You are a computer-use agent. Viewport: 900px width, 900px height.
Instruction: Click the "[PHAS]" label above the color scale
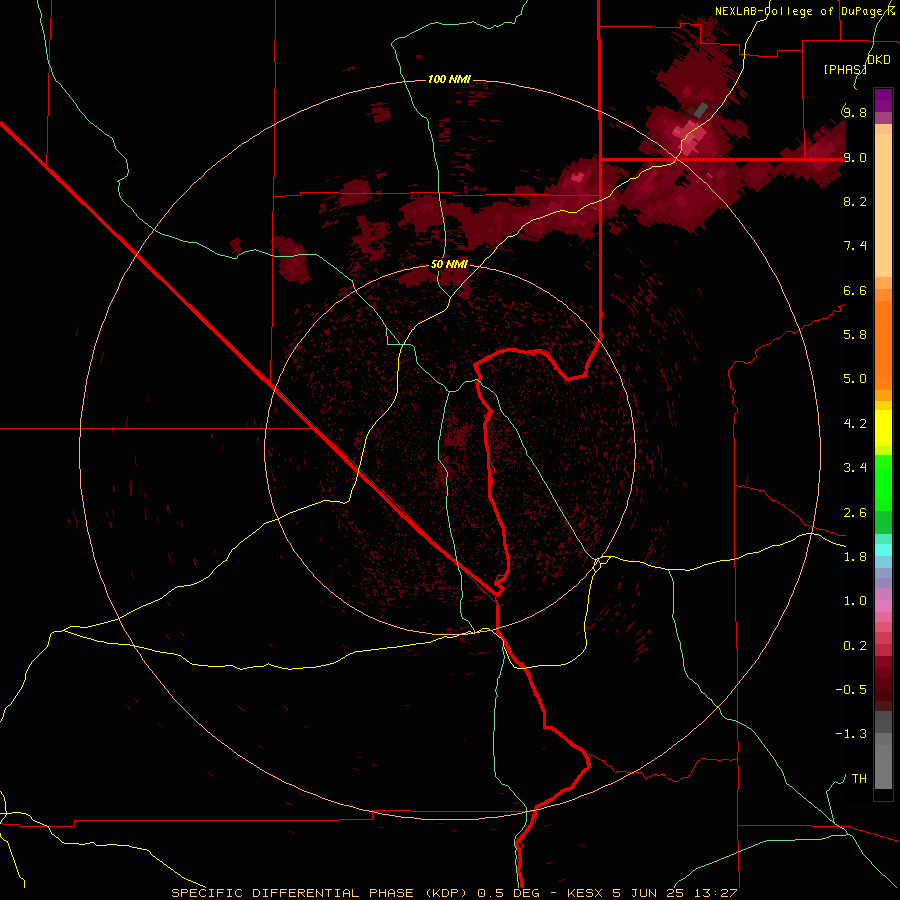point(844,69)
